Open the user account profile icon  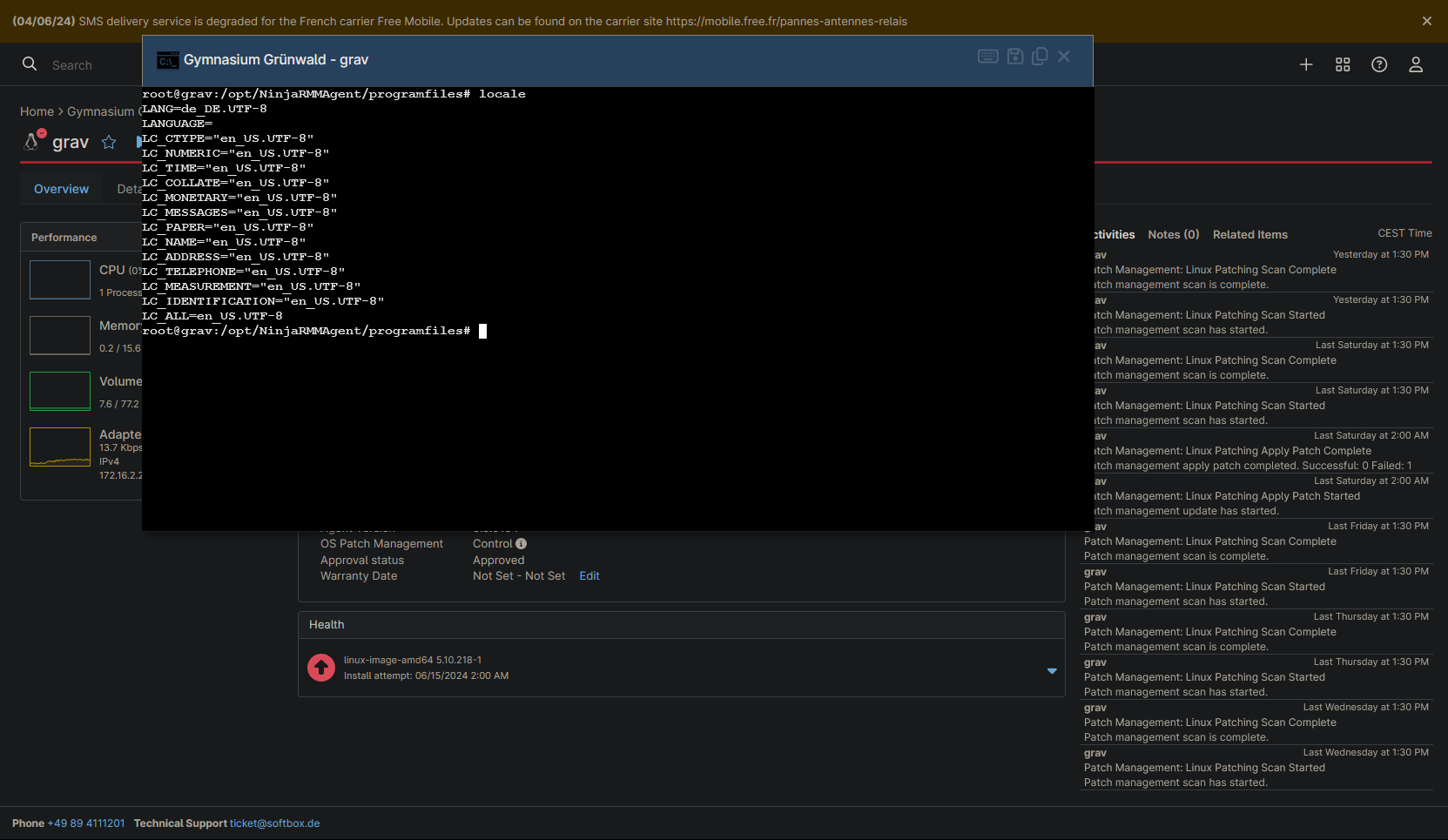pos(1416,64)
